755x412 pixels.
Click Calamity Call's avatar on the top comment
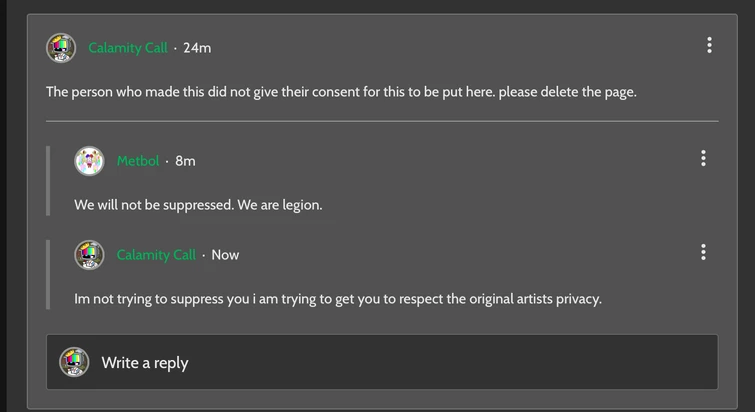pyautogui.click(x=61, y=47)
